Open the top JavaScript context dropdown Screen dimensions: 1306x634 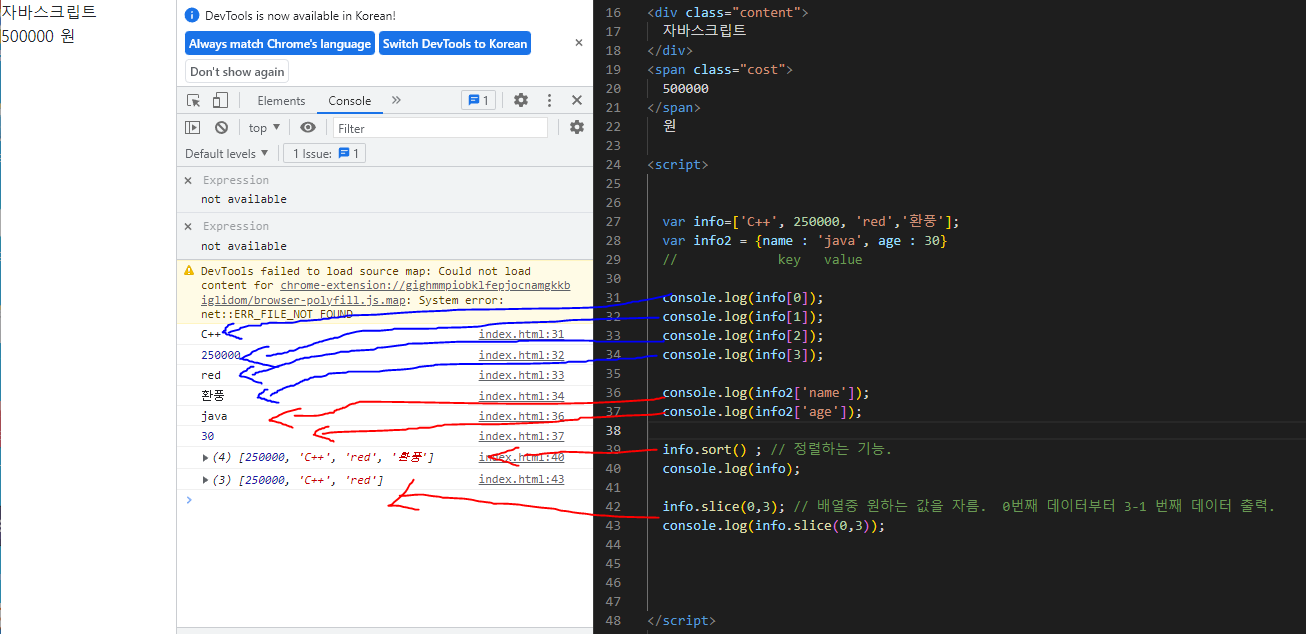pos(264,127)
